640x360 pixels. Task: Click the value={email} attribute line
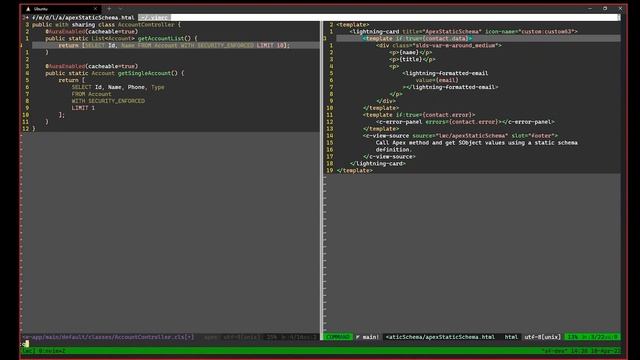[437, 80]
